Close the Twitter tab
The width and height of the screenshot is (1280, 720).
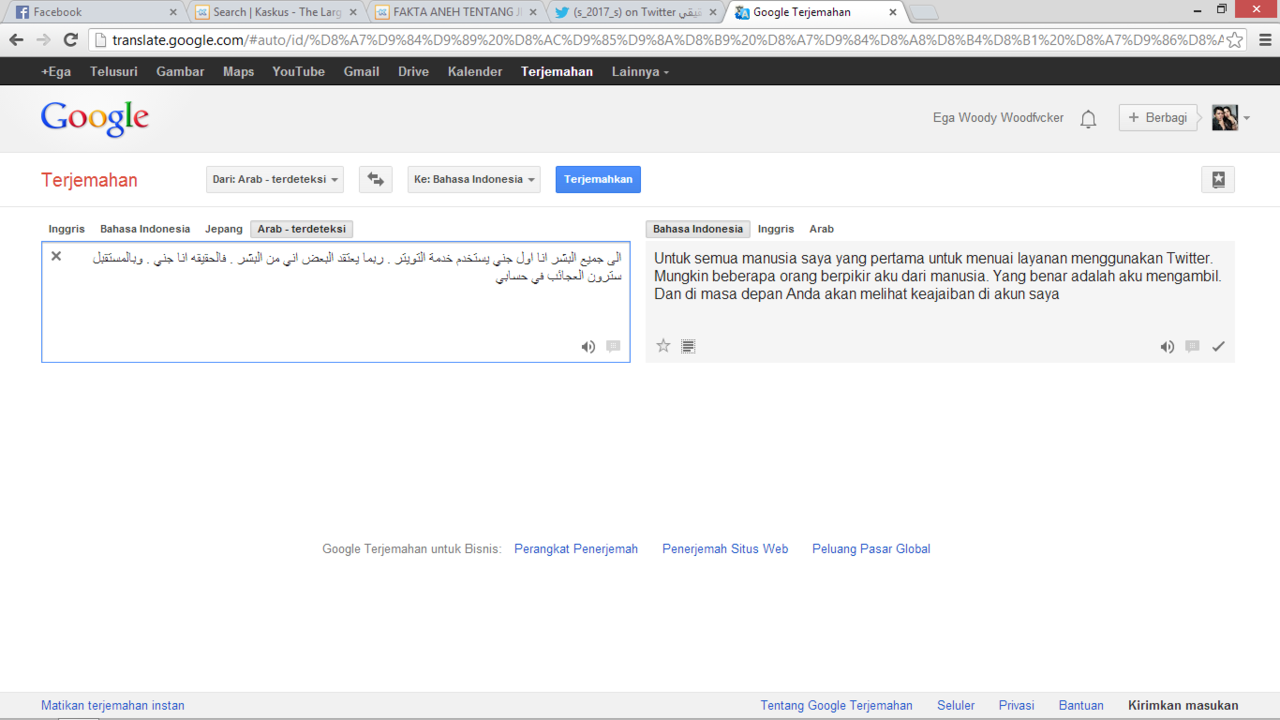(713, 13)
